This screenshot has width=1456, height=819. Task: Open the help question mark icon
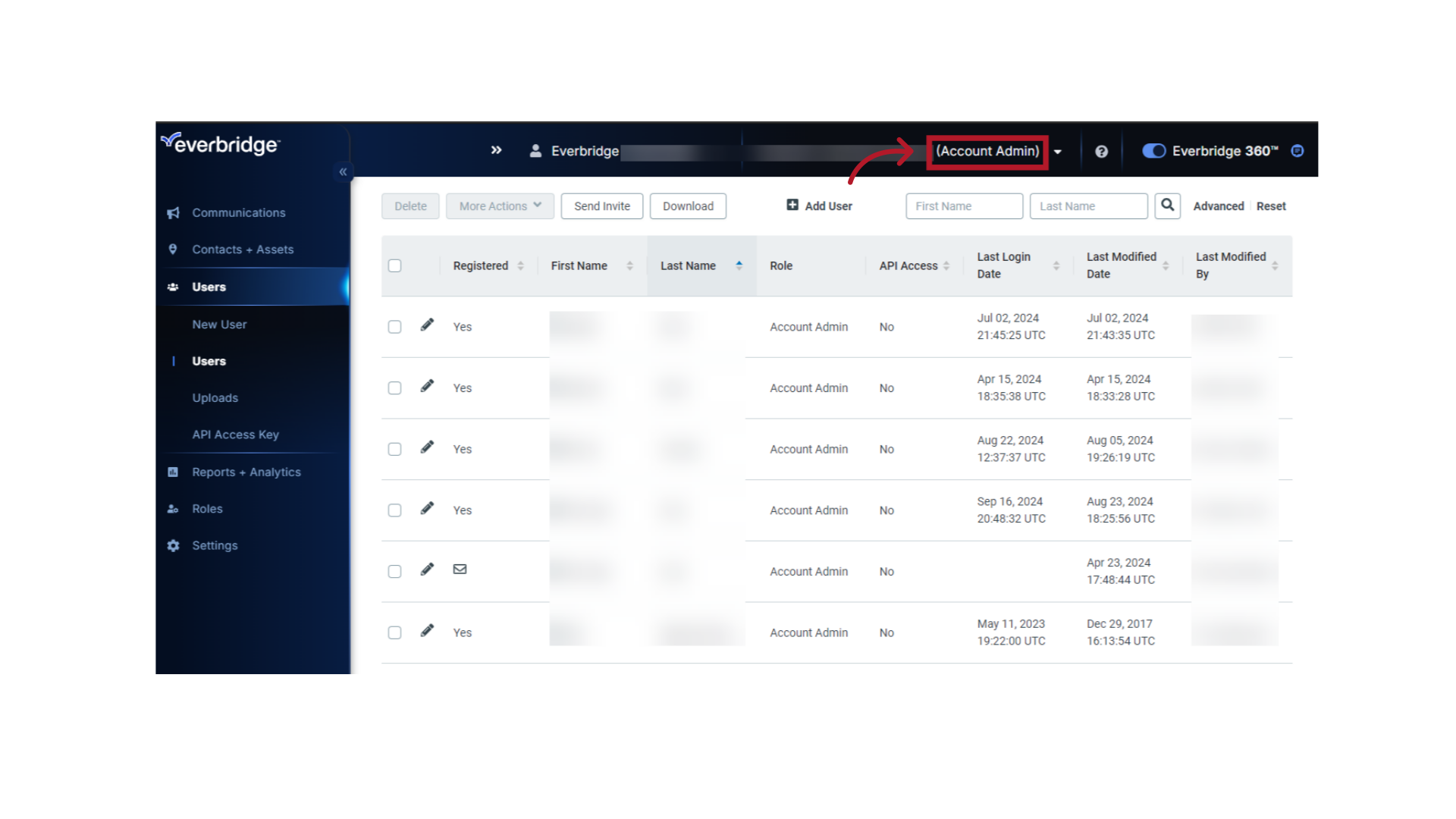tap(1102, 151)
